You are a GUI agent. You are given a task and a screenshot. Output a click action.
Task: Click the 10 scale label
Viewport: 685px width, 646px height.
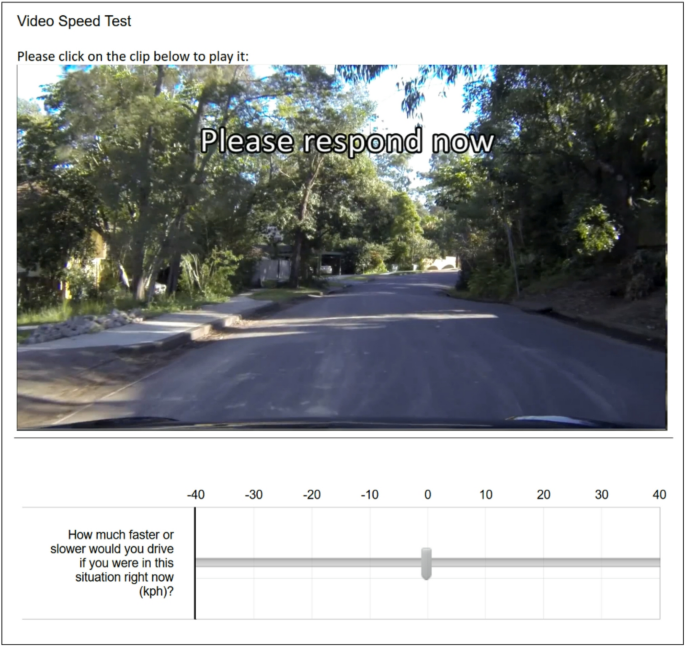point(486,494)
